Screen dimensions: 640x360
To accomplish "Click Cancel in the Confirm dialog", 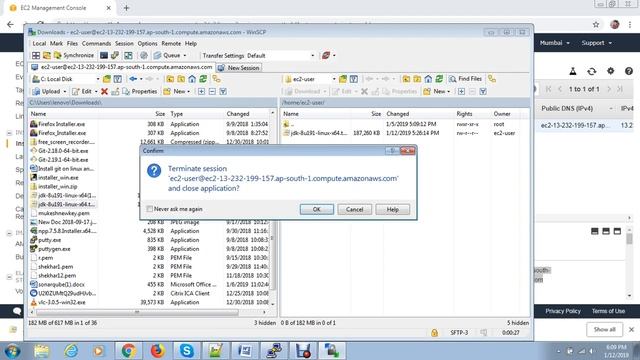I will [x=354, y=209].
